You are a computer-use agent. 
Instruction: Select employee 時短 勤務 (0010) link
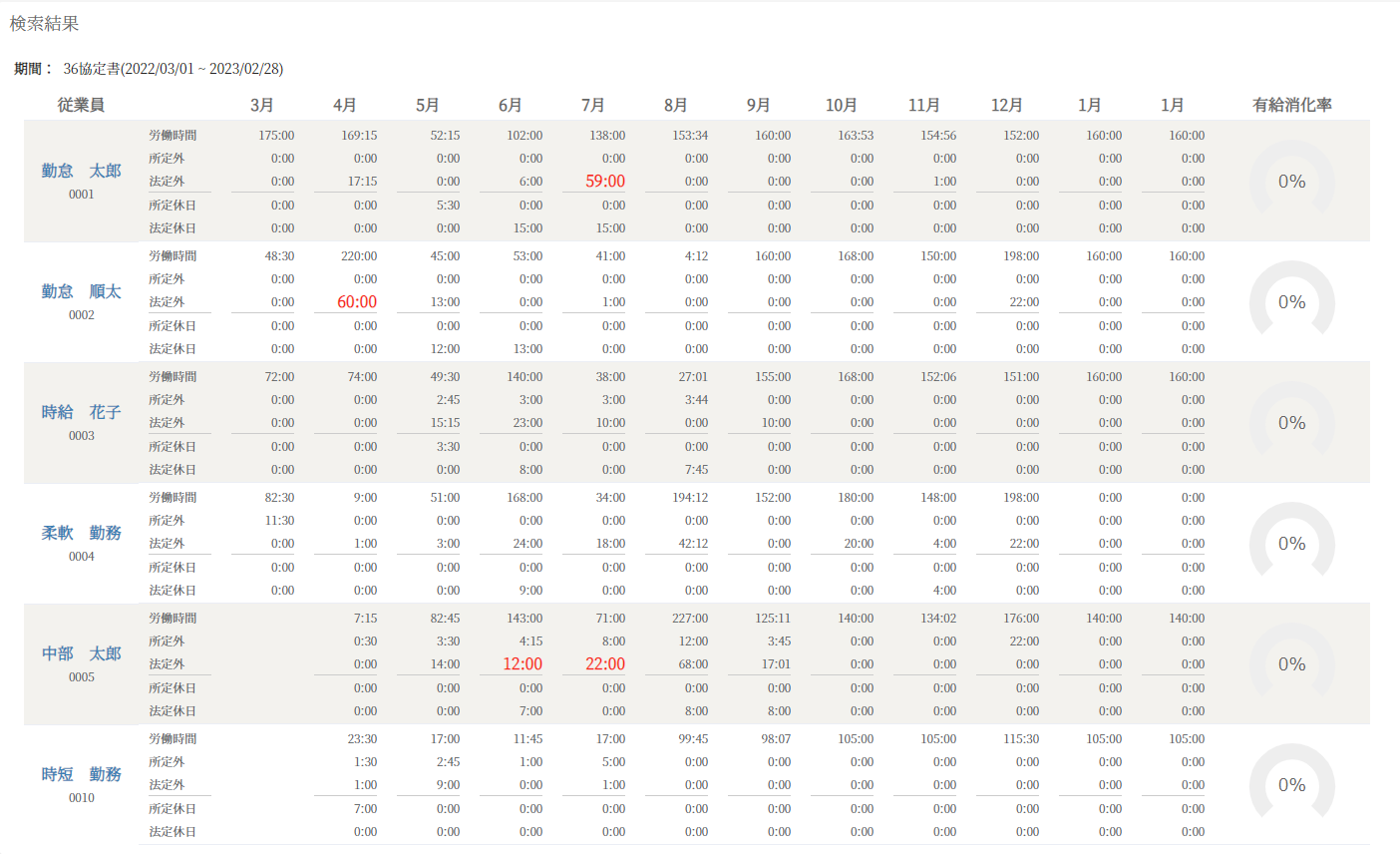tap(81, 774)
